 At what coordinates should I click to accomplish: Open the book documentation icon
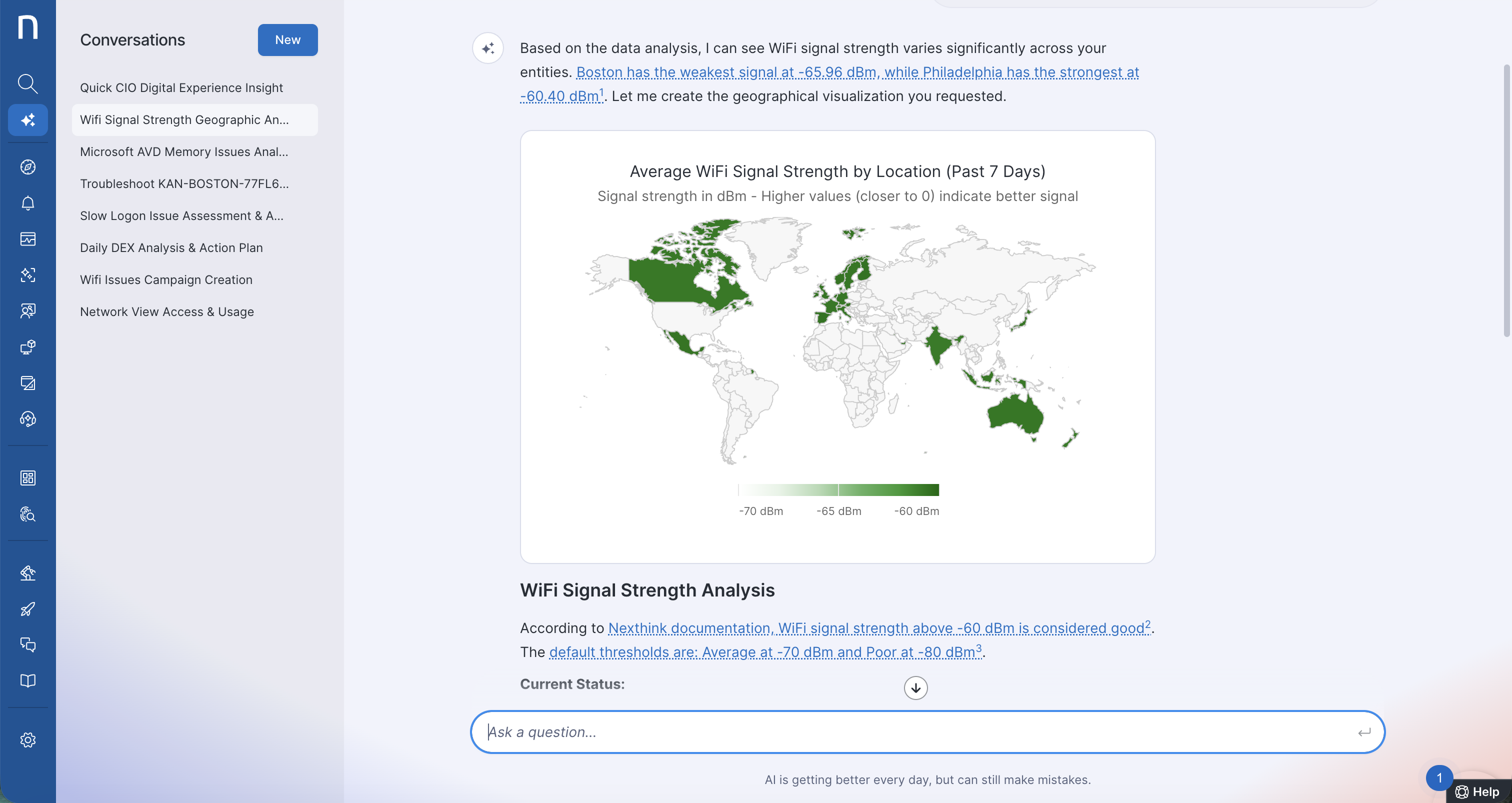coord(27,680)
